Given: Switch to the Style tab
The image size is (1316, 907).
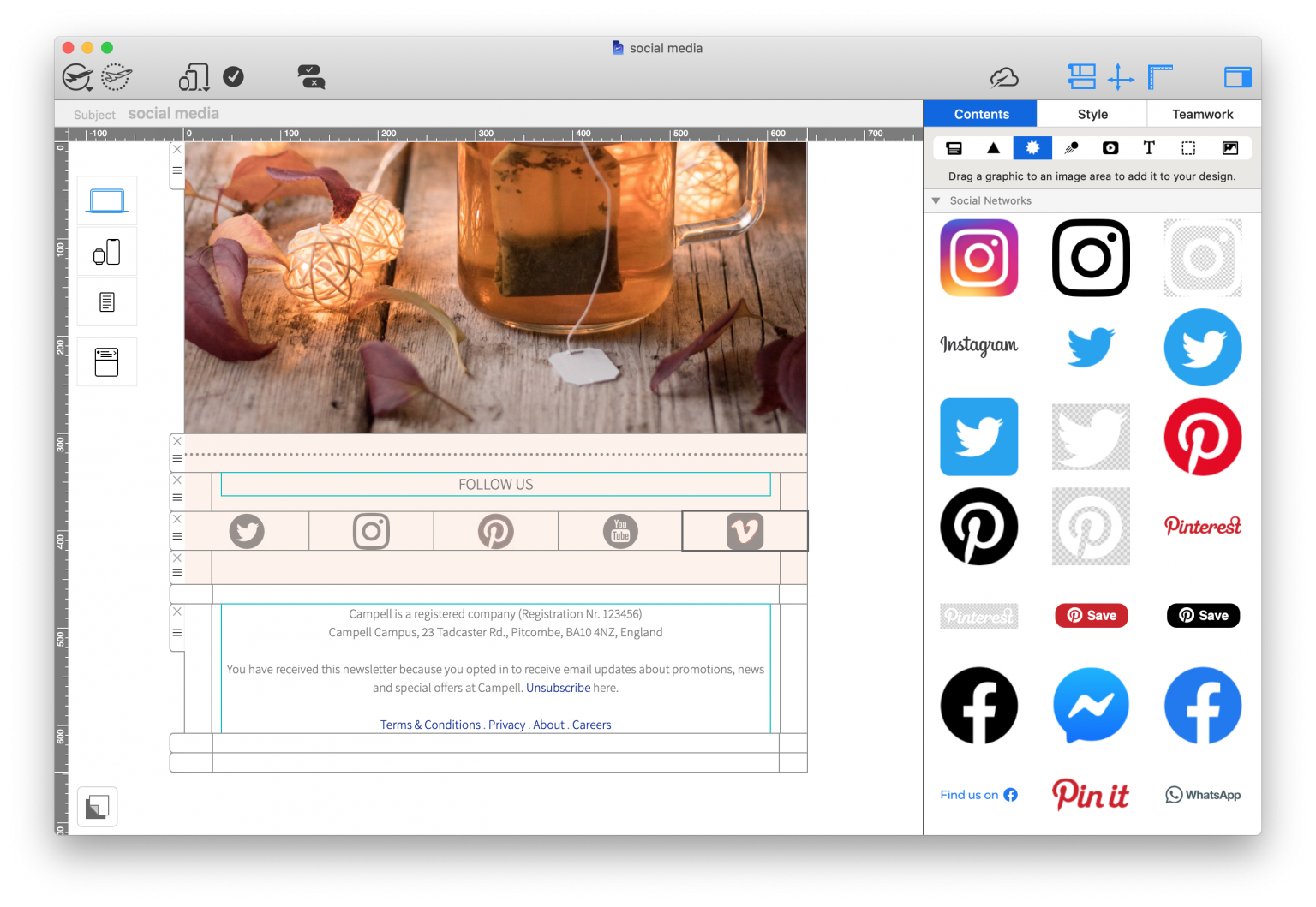Looking at the screenshot, I should pyautogui.click(x=1091, y=113).
